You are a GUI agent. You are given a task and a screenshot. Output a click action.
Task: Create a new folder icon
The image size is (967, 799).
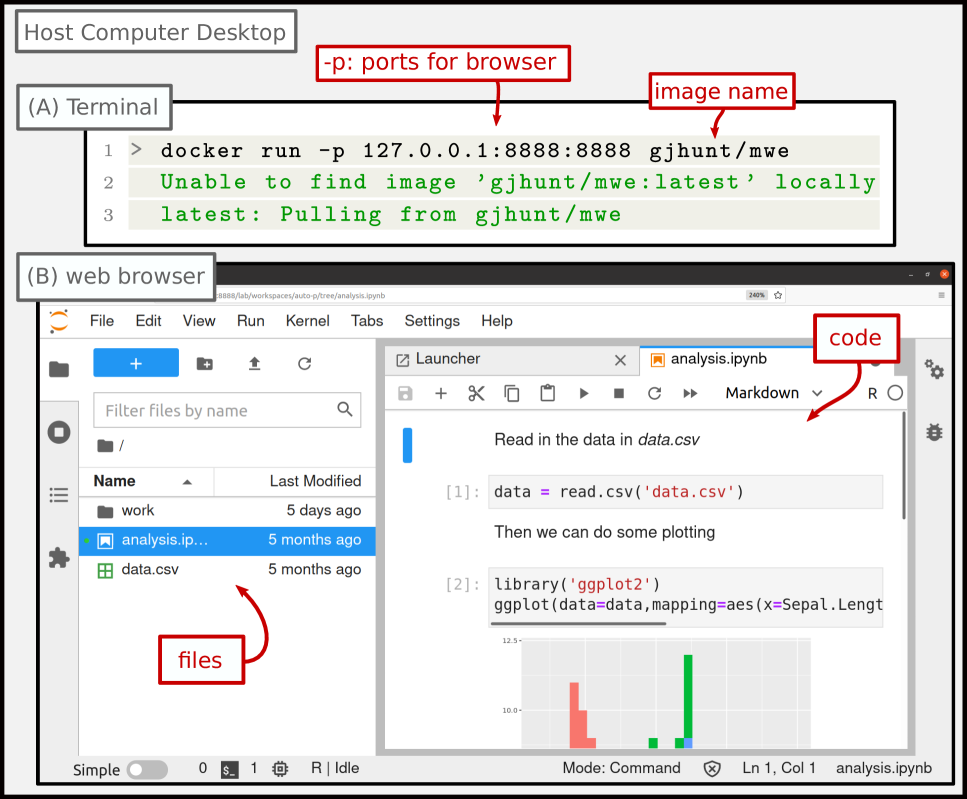pos(205,364)
